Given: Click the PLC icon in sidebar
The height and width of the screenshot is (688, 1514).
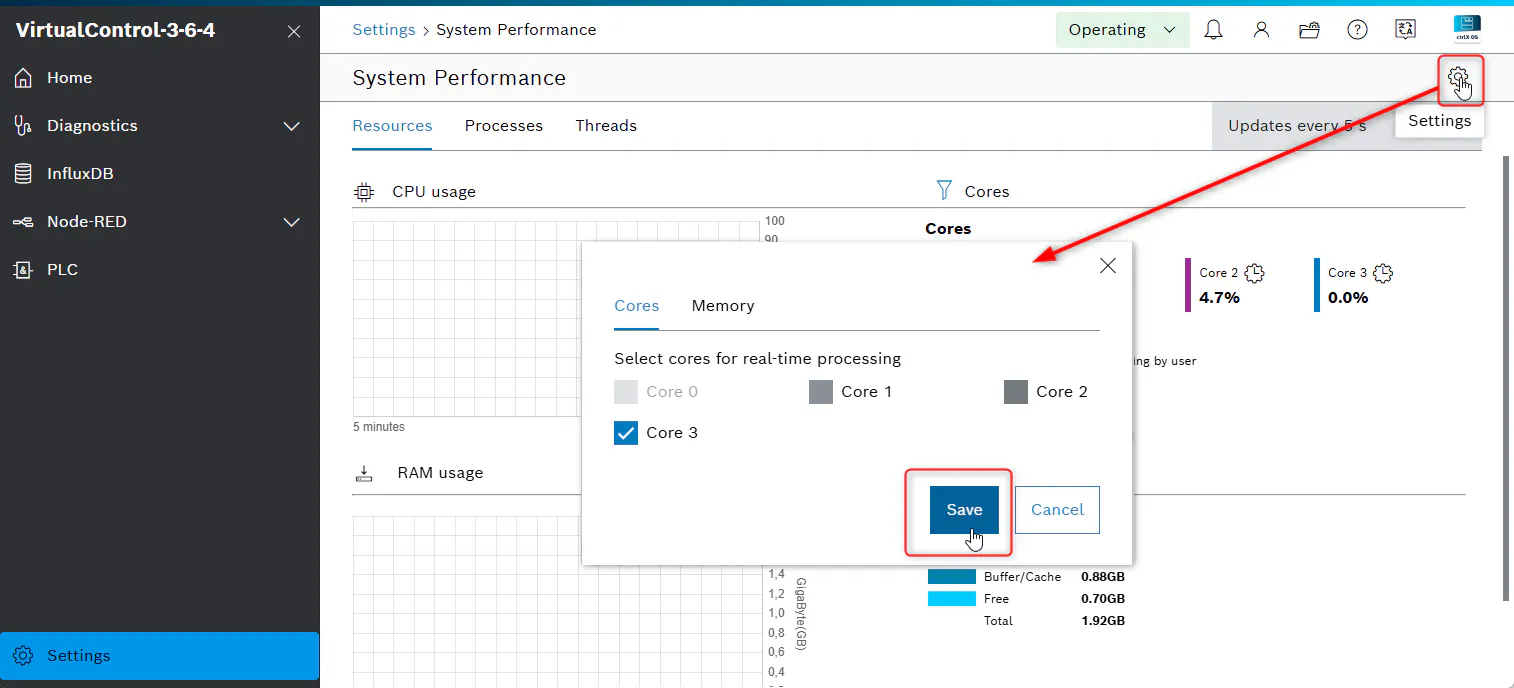Looking at the screenshot, I should (23, 269).
